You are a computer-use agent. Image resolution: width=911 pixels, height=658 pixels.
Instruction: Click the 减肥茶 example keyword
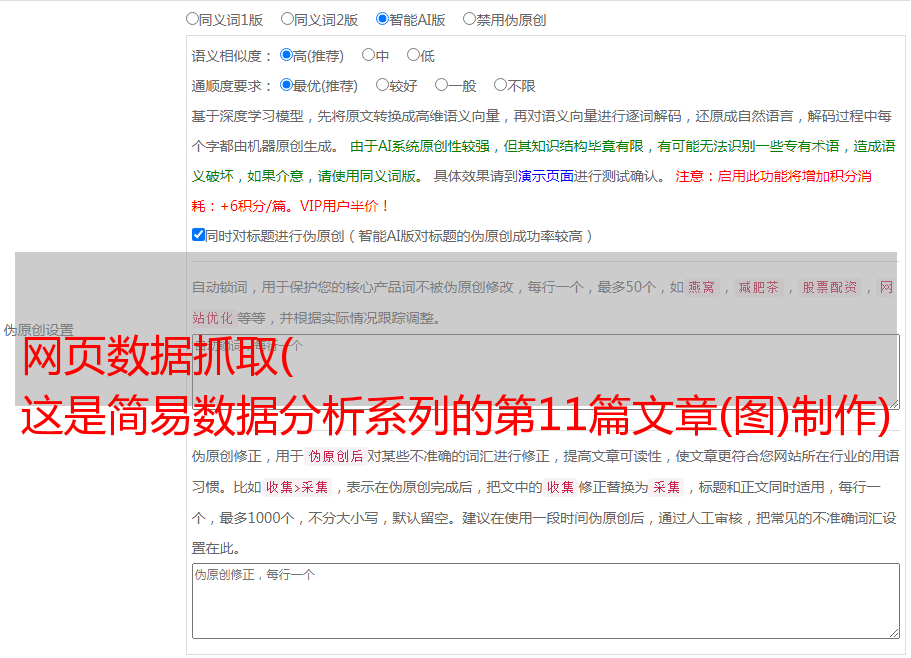point(759,287)
